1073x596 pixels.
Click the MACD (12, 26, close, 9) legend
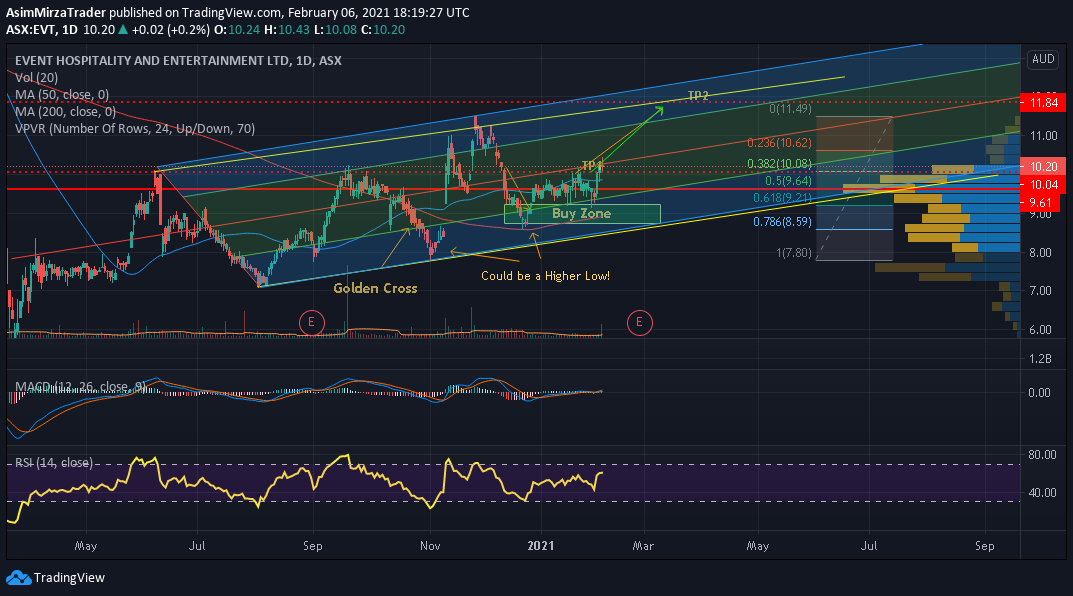[x=81, y=387]
